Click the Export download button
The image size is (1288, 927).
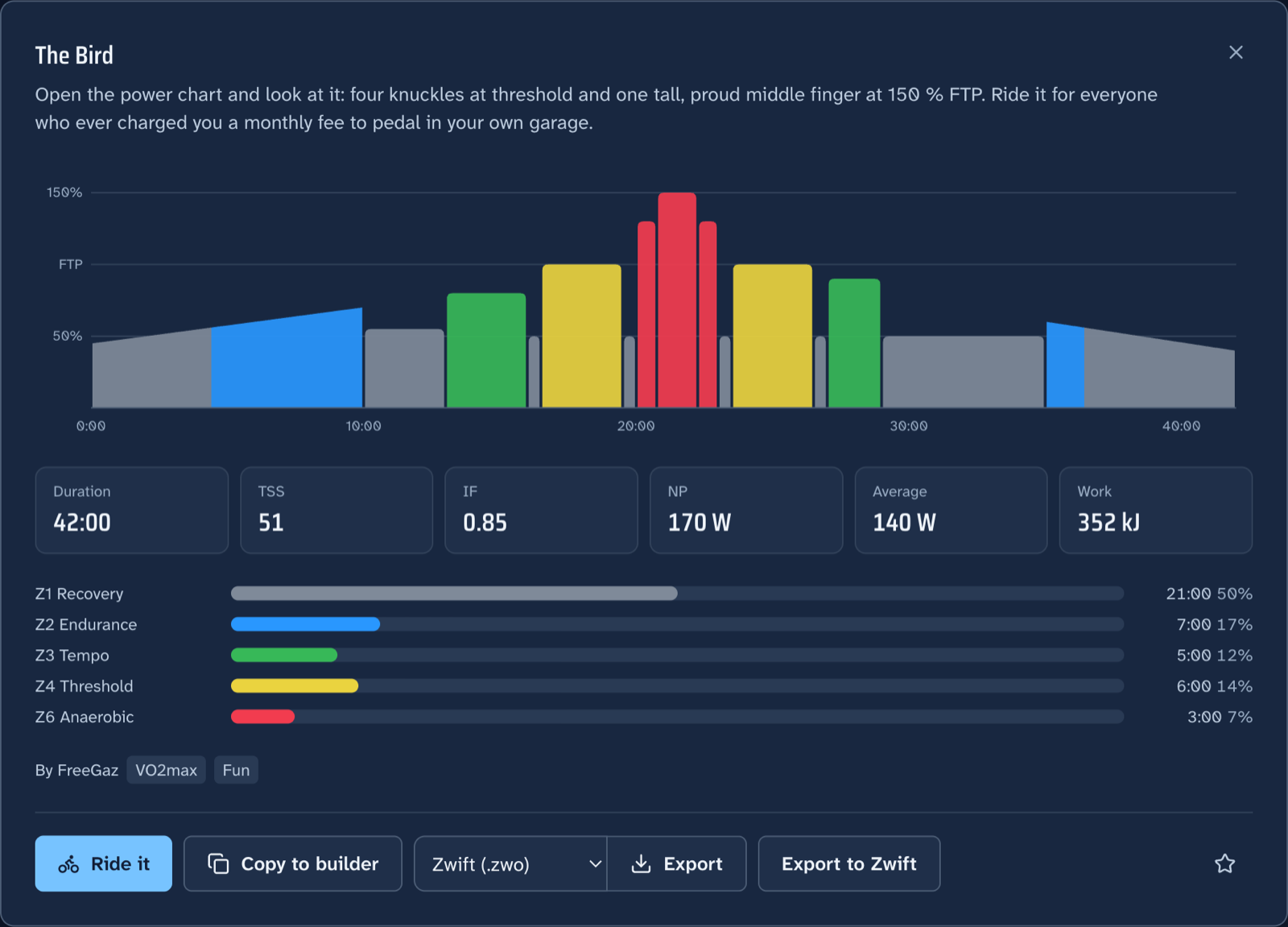click(x=677, y=863)
